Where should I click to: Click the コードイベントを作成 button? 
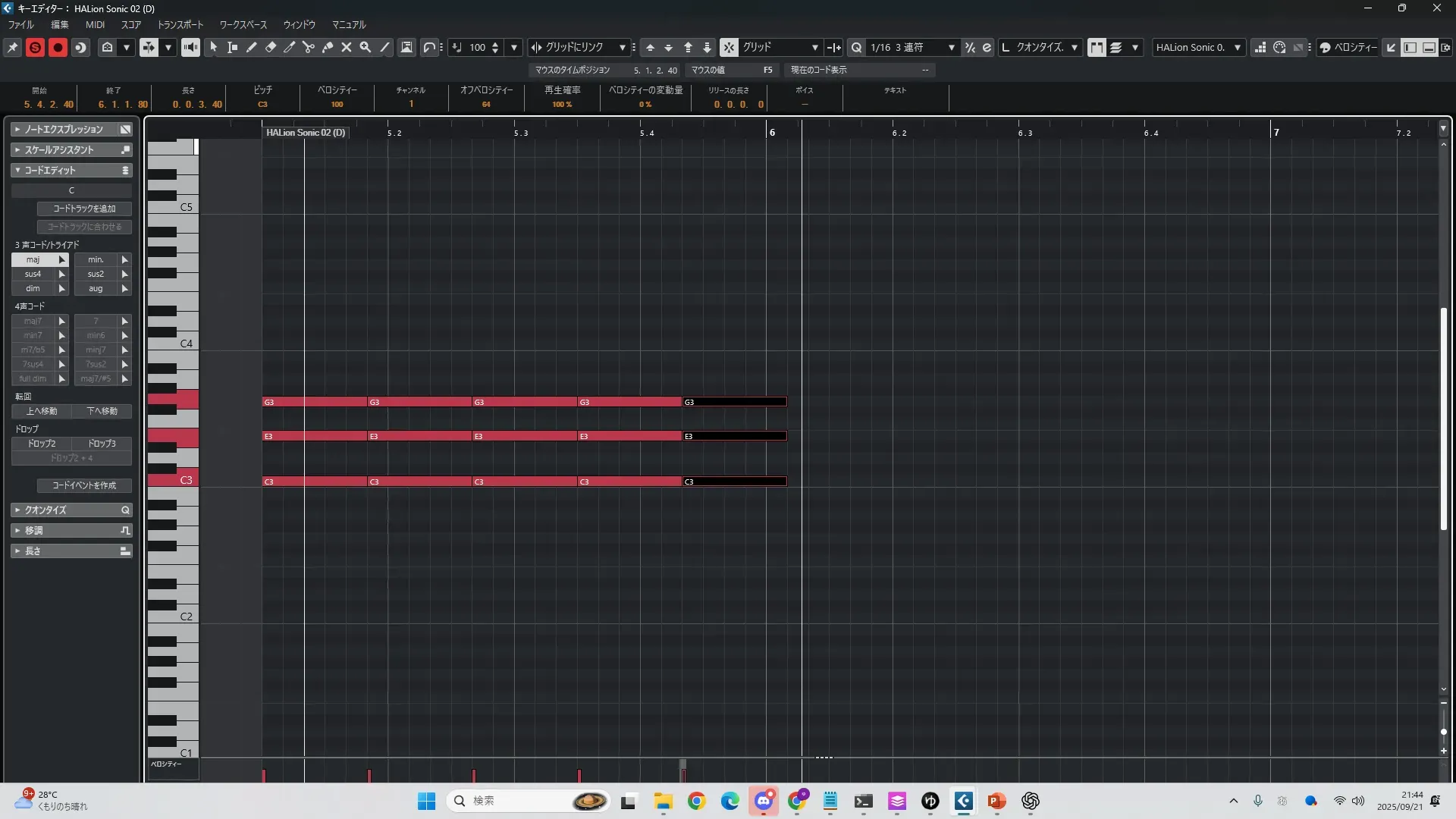tap(84, 485)
